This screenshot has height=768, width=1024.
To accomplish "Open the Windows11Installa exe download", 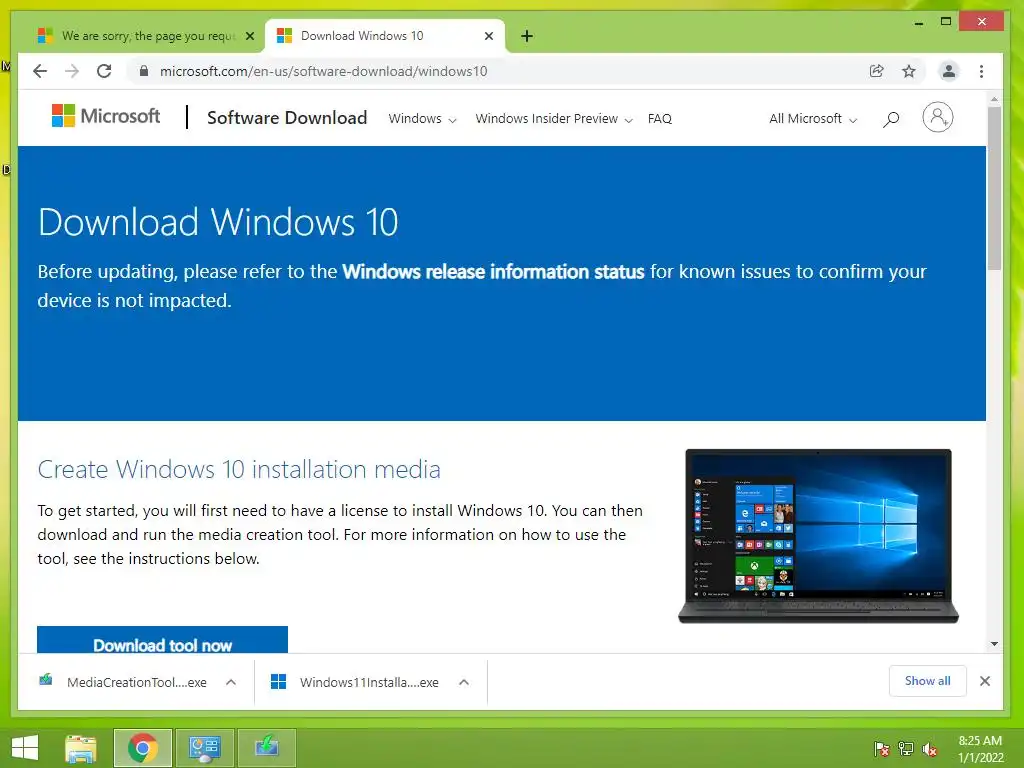I will 356,682.
